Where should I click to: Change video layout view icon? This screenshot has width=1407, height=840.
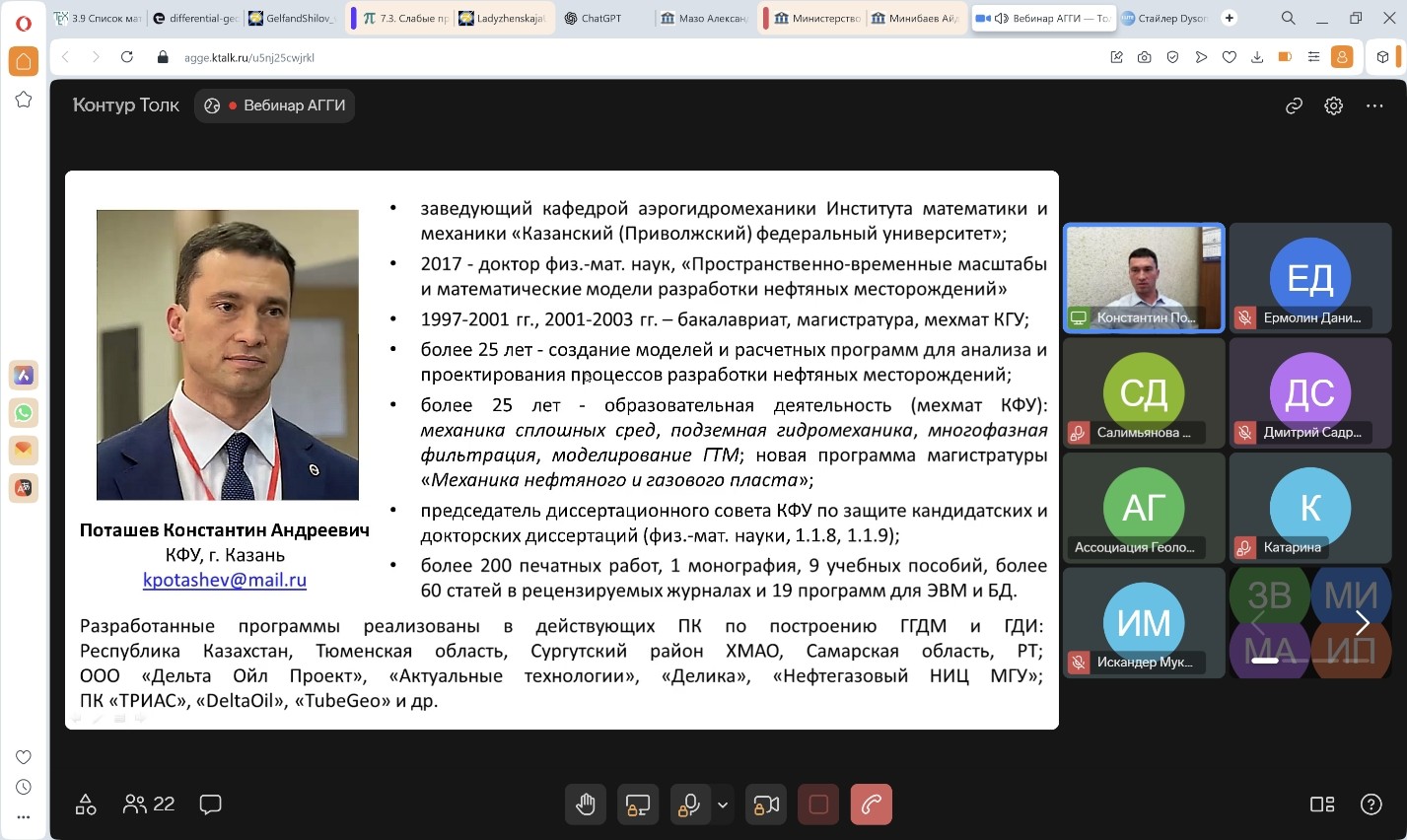pyautogui.click(x=1322, y=805)
